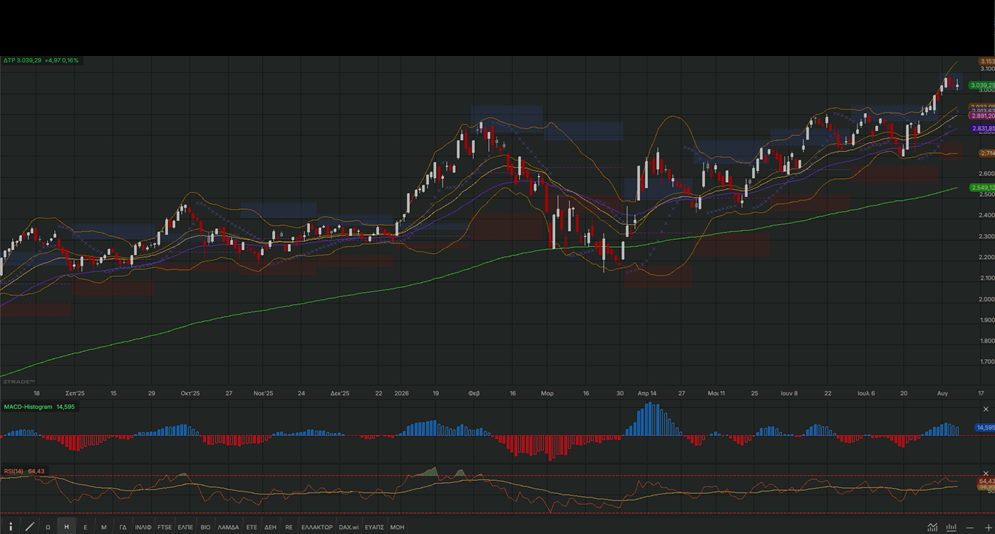Click the 'Απρ 14' date label on time axis

pyautogui.click(x=647, y=393)
